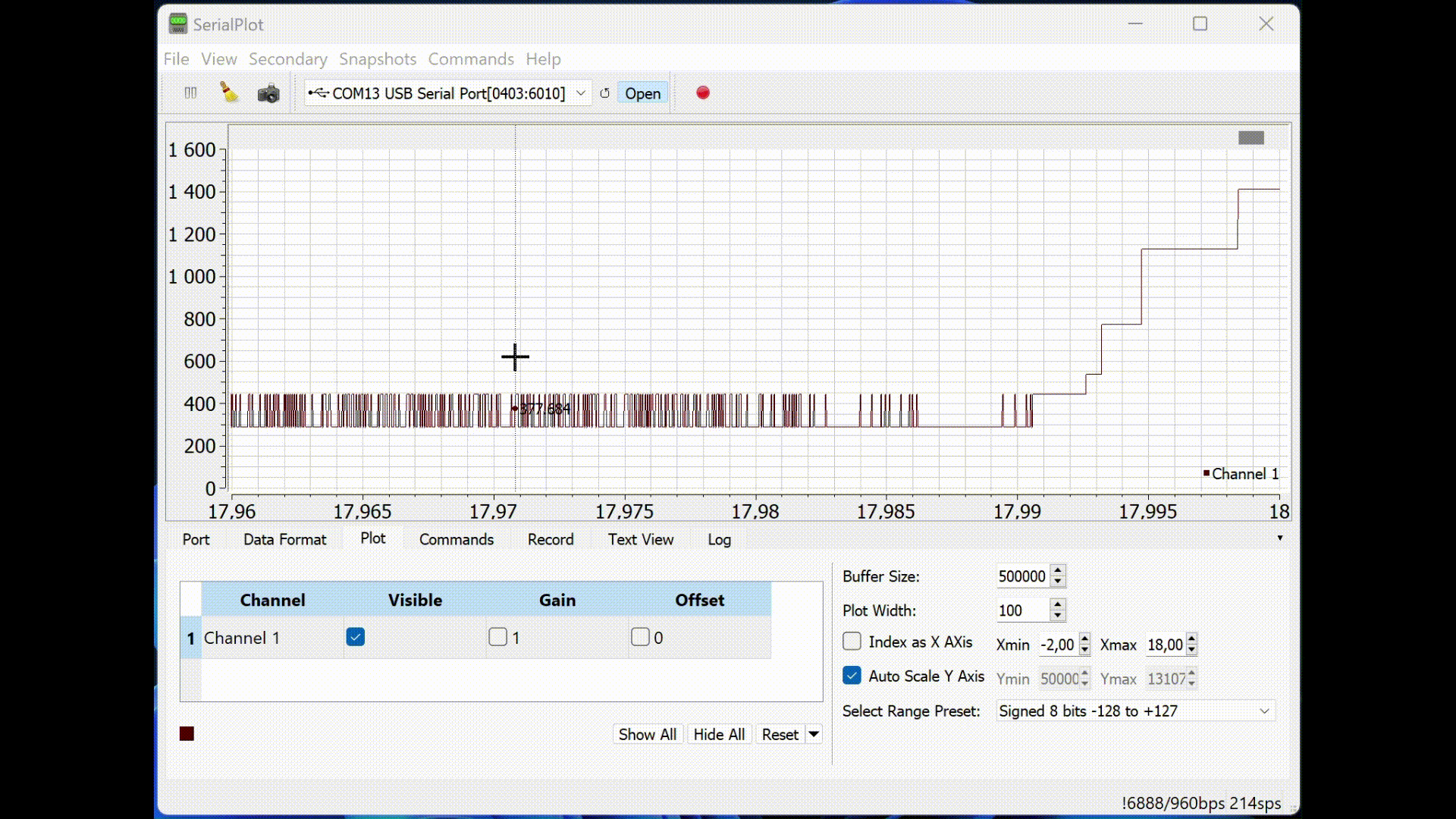This screenshot has width=1456, height=819.
Task: Expand Select Range Preset dropdown
Action: pos(1263,711)
